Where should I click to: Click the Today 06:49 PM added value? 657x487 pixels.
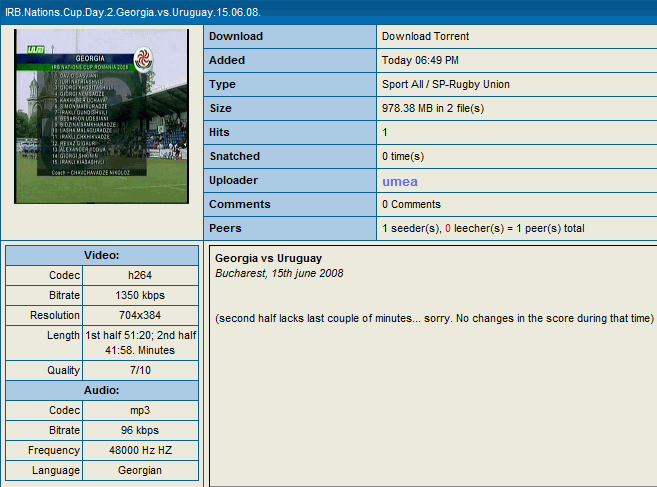(x=420, y=60)
